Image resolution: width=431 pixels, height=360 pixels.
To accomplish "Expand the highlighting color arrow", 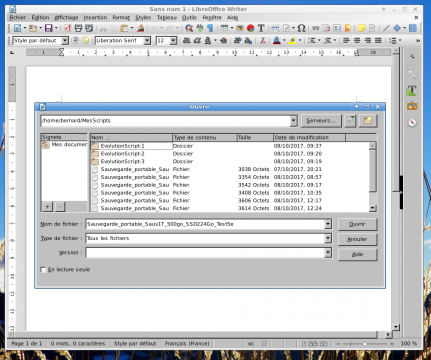I will click(x=300, y=41).
